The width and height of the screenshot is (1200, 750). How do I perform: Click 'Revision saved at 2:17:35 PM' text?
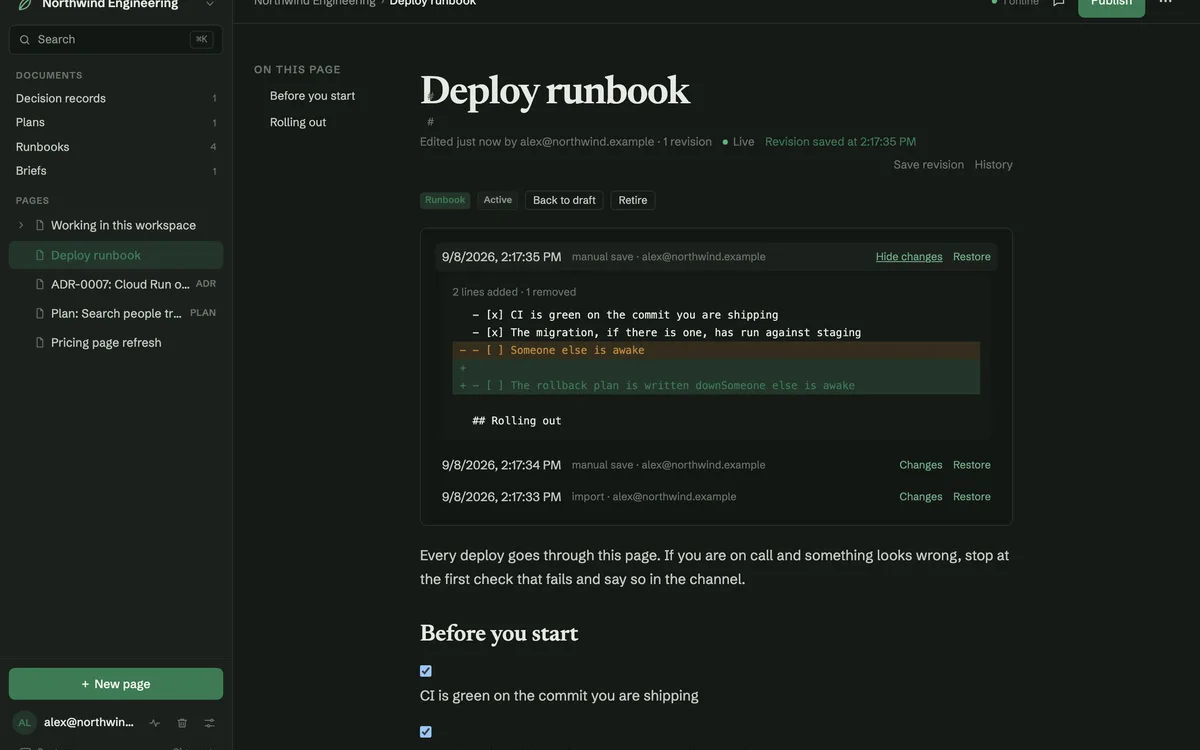pyautogui.click(x=841, y=142)
